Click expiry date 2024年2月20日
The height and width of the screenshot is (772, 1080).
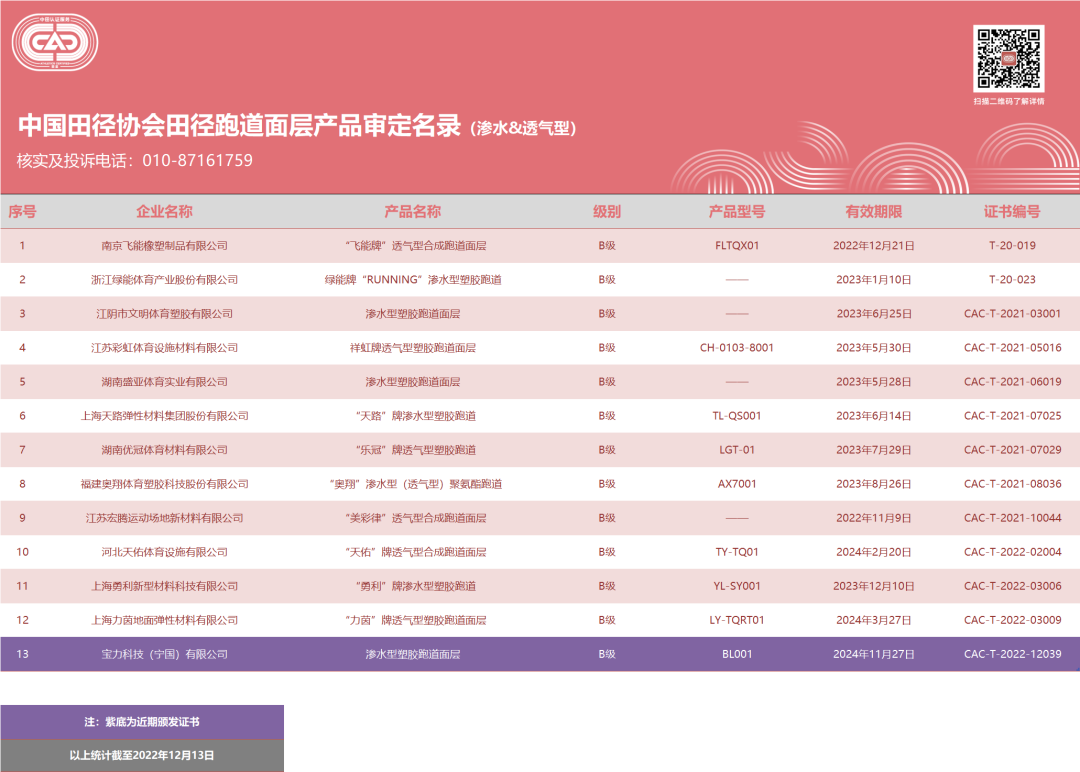coord(873,552)
